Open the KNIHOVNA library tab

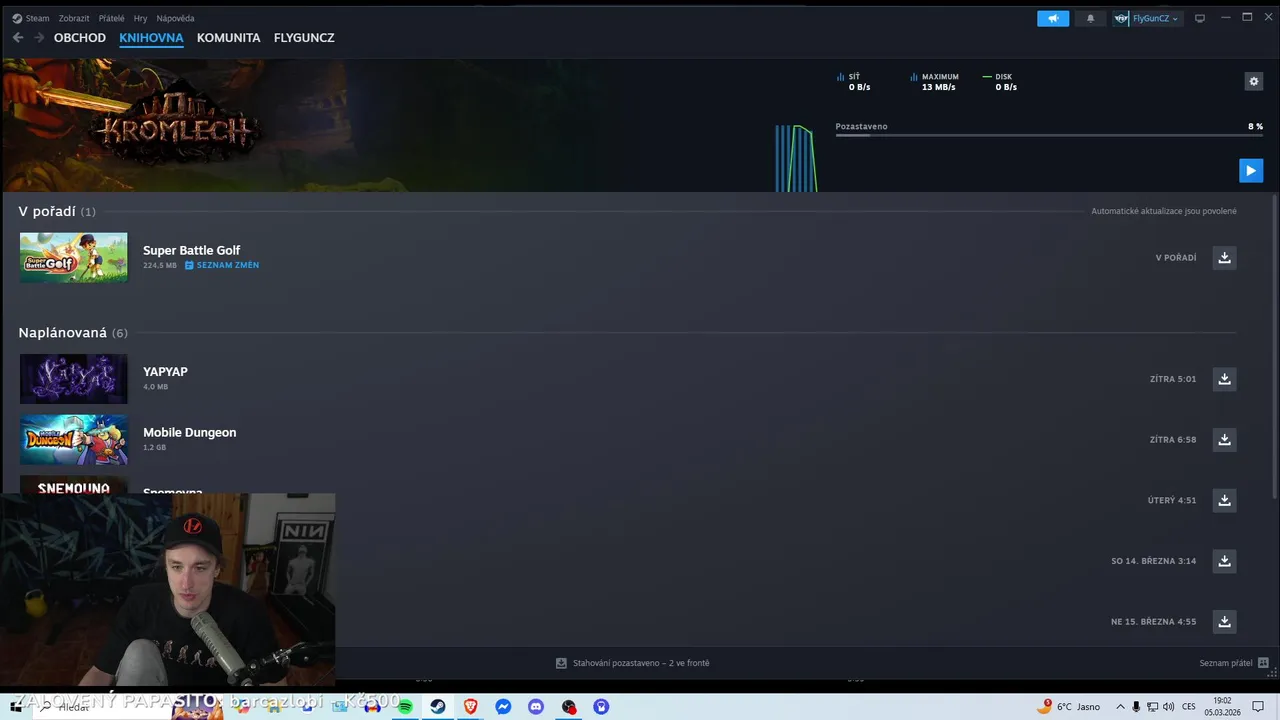click(151, 38)
